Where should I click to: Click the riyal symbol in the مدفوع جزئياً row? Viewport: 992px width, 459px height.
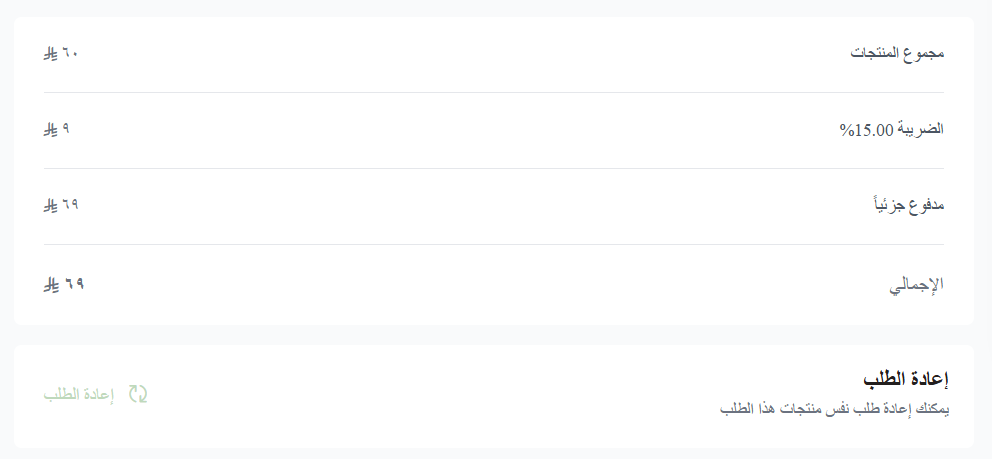[51, 205]
